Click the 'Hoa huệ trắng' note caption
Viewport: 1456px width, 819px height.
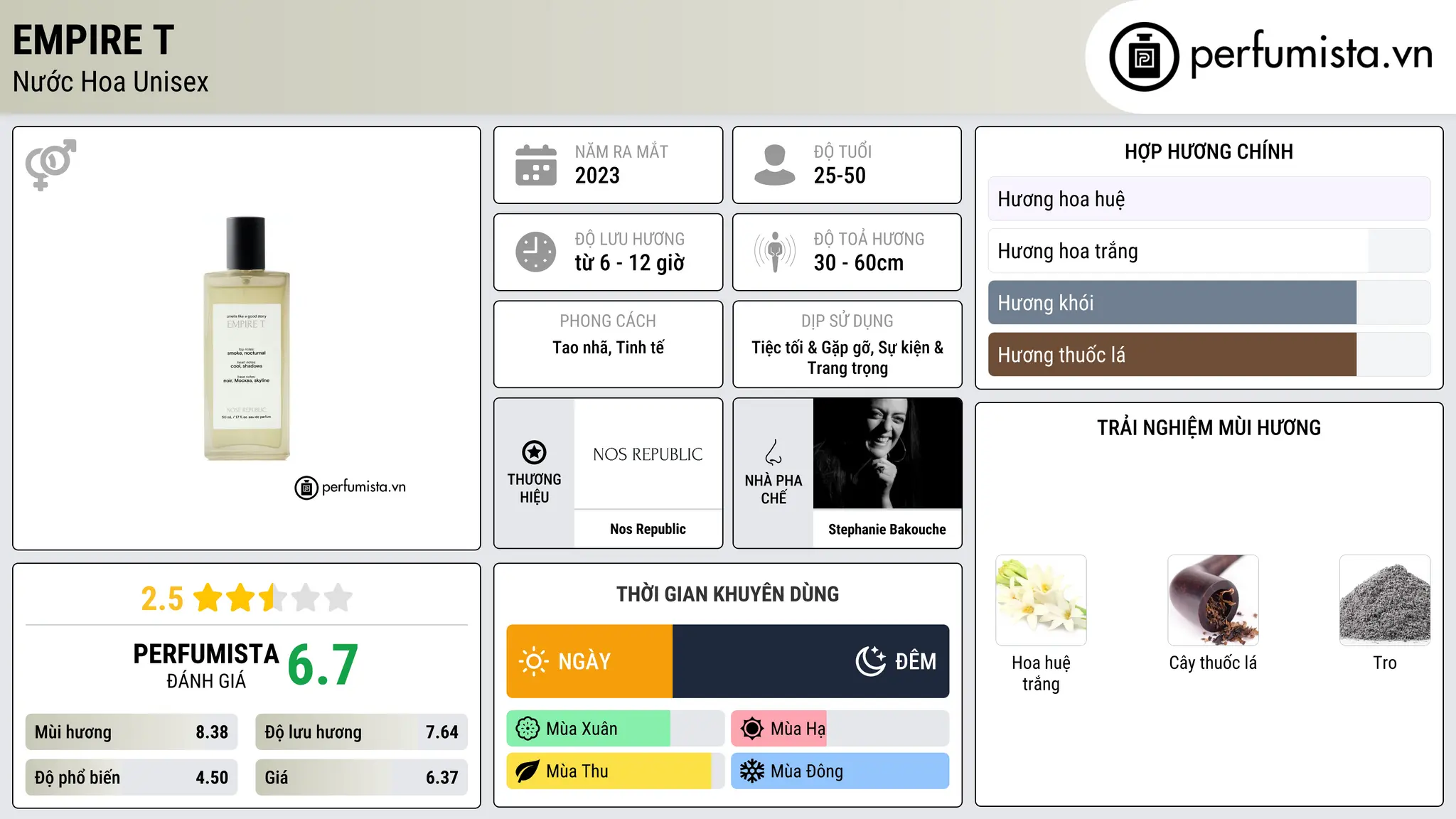pyautogui.click(x=1041, y=673)
